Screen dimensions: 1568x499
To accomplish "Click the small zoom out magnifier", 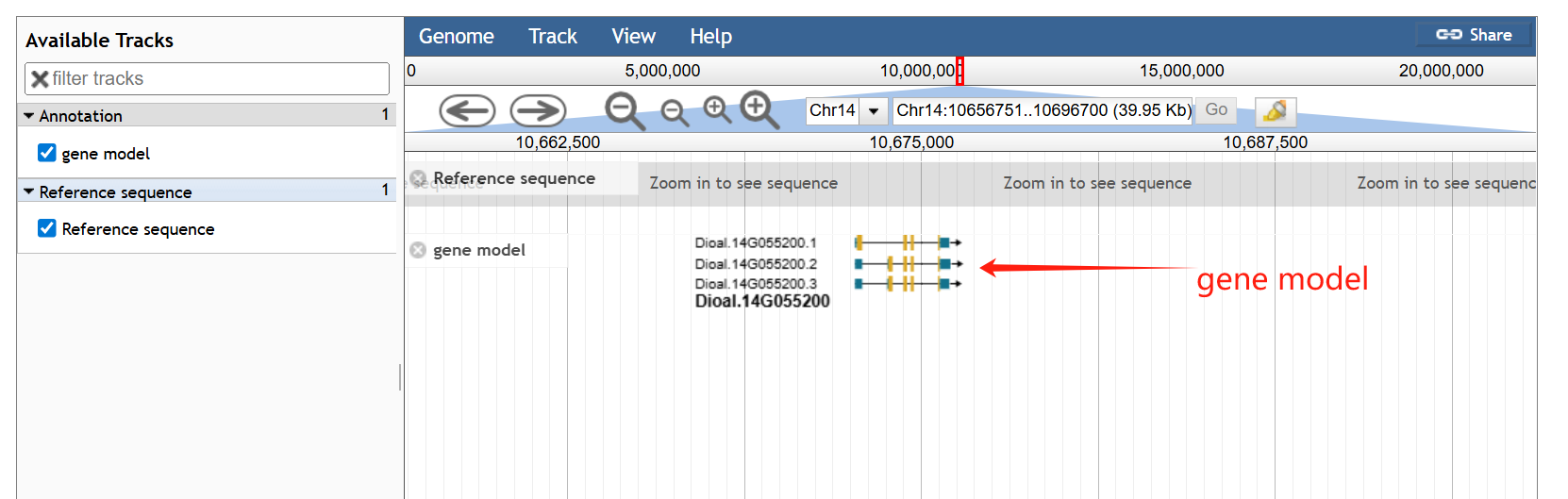I will point(674,112).
